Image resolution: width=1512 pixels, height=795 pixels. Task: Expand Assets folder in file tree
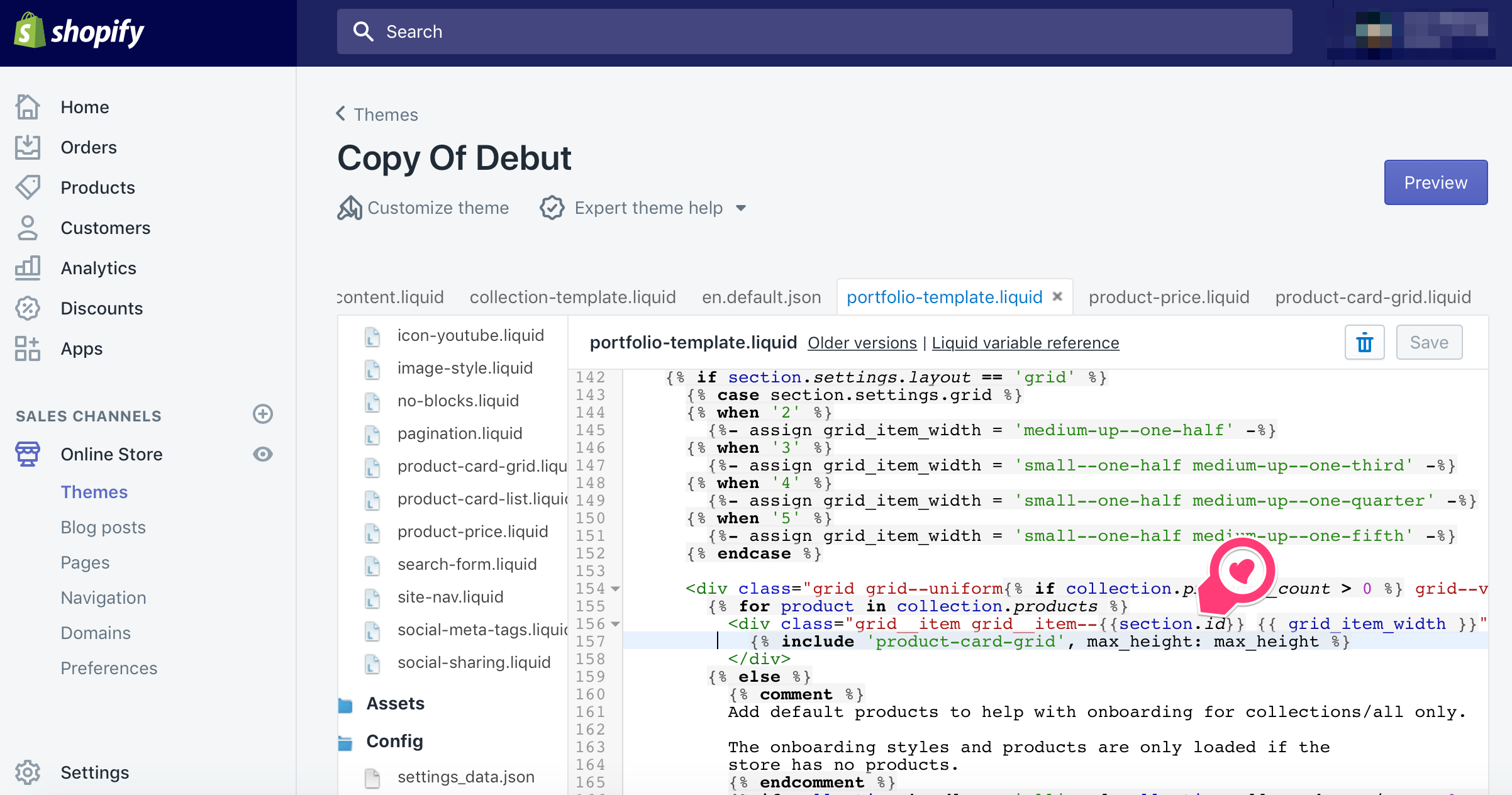pyautogui.click(x=395, y=703)
